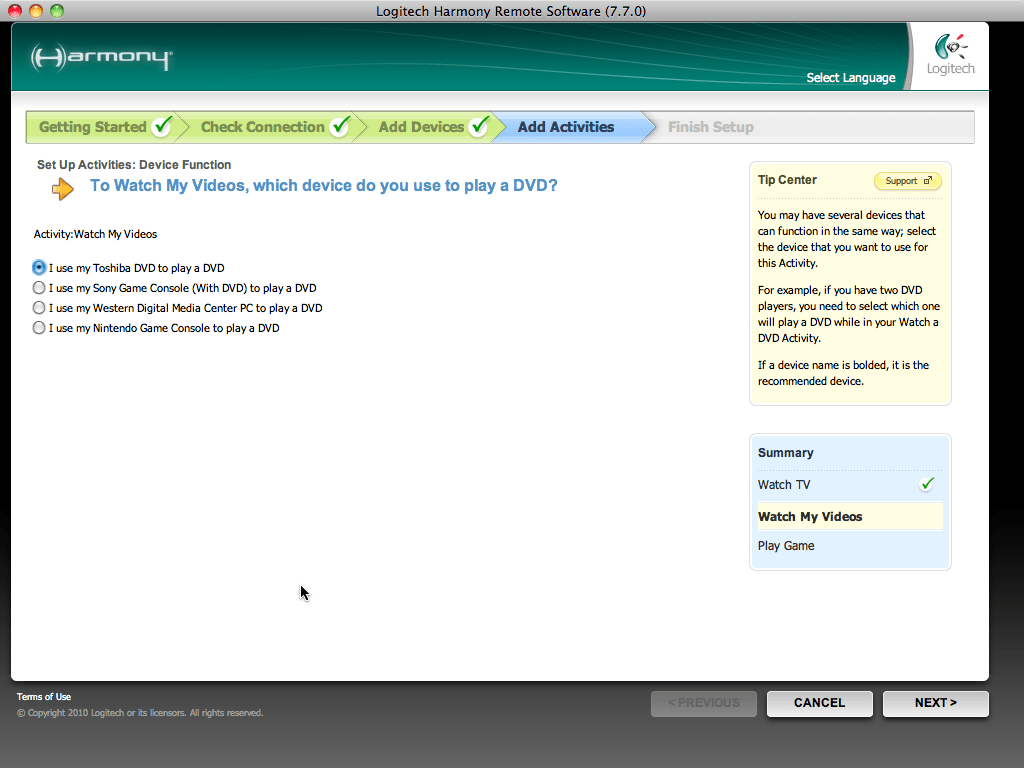Screen dimensions: 1024x768
Task: Click the checkmark on Add Devices step
Action: [x=479, y=127]
